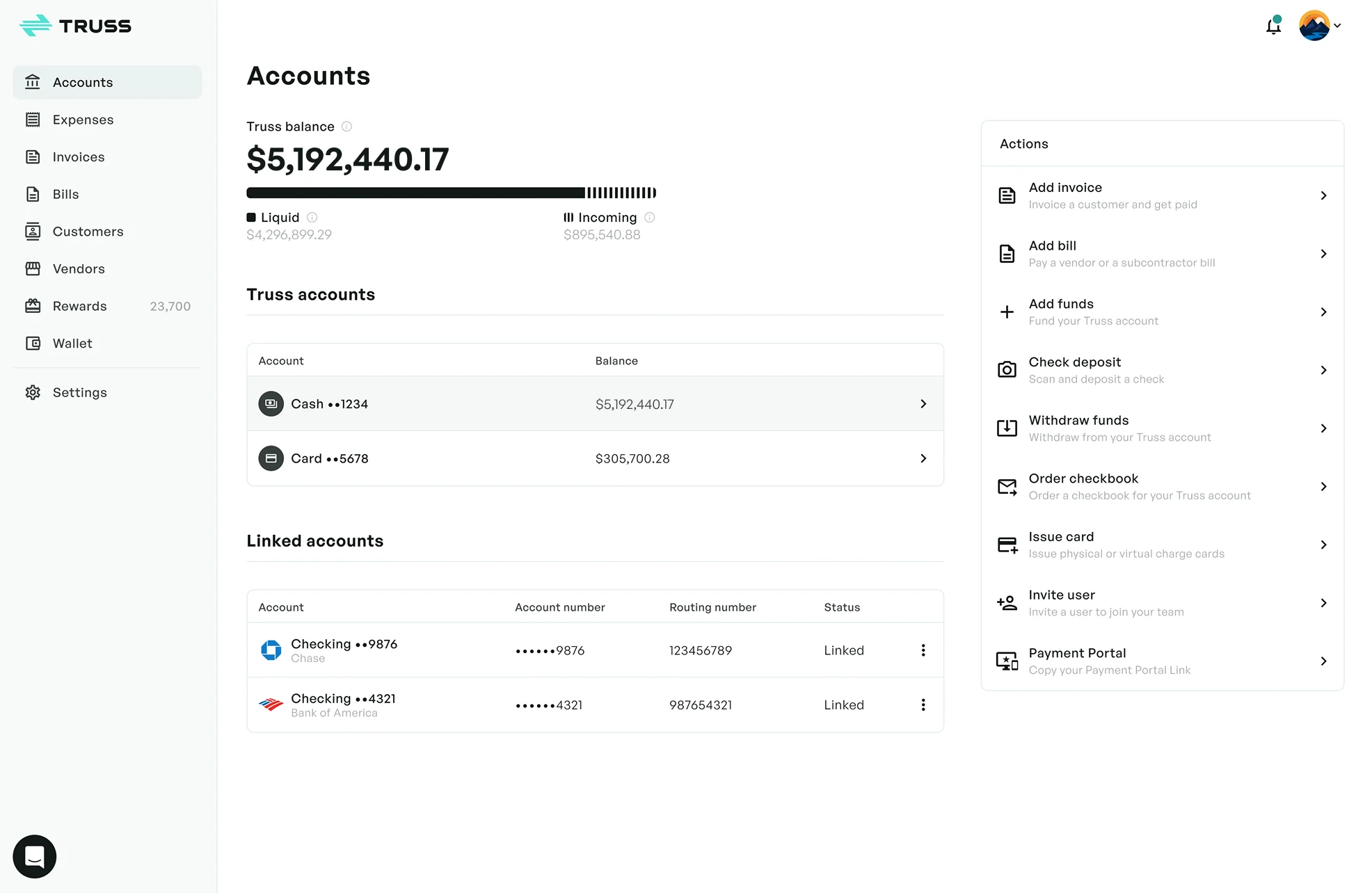The height and width of the screenshot is (893, 1372).
Task: Open the chat support widget
Action: tap(34, 856)
